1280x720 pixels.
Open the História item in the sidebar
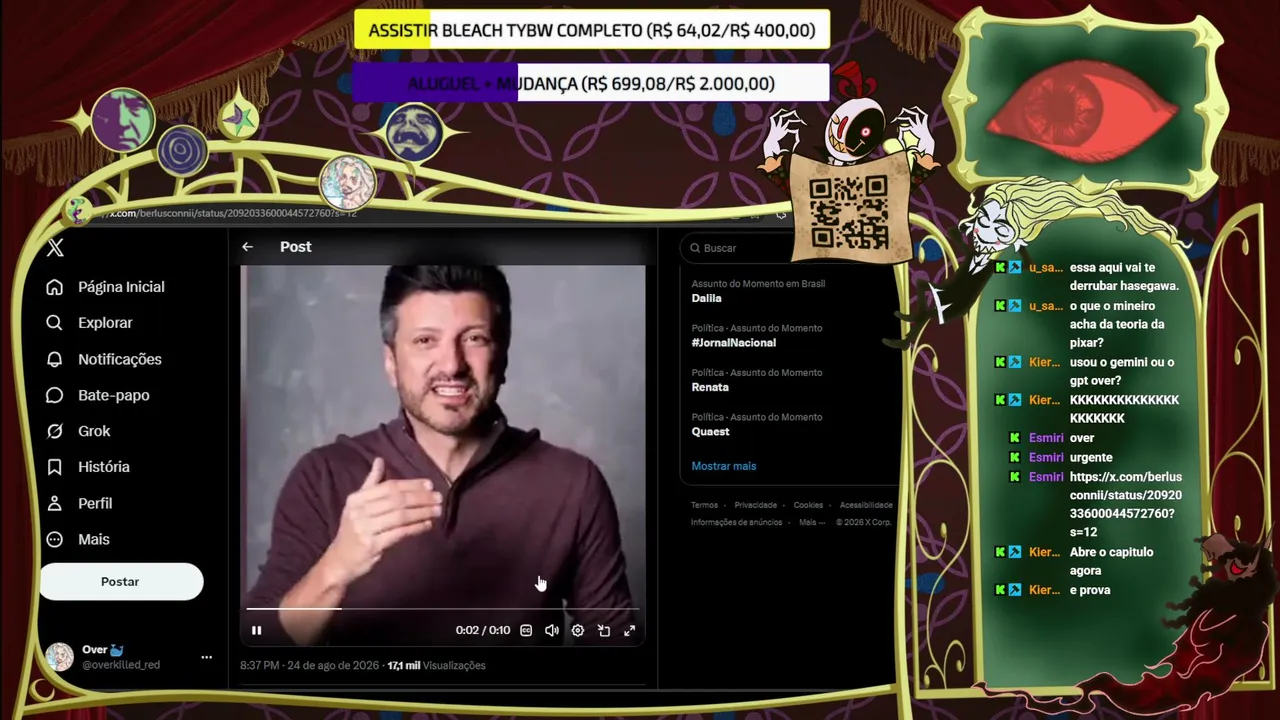(x=88, y=467)
